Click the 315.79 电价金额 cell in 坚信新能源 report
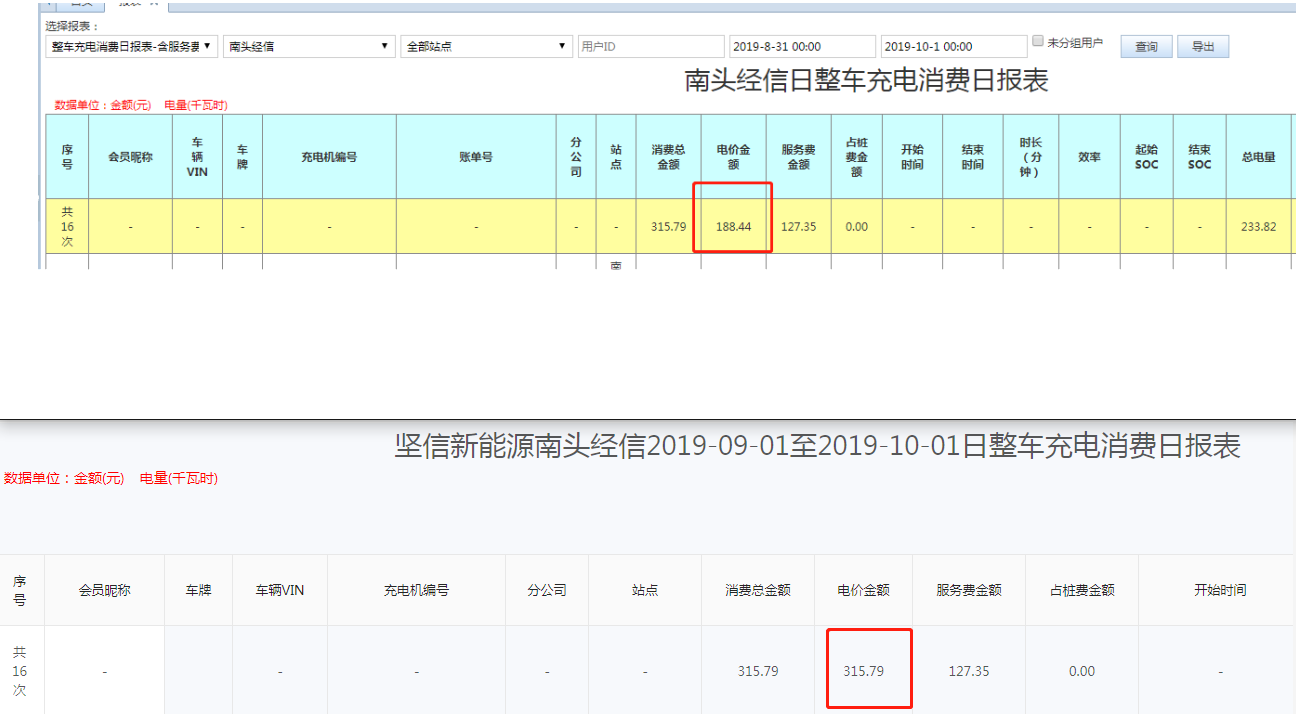 point(864,671)
